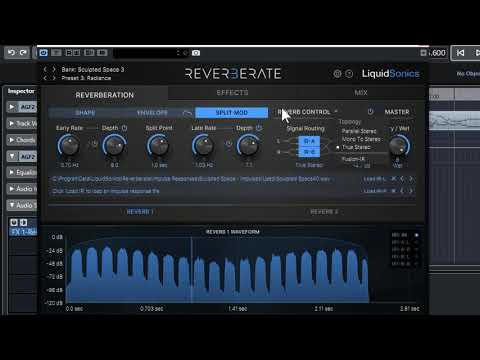480x360 pixels.
Task: Click the early Depth knob
Action: tap(114, 146)
